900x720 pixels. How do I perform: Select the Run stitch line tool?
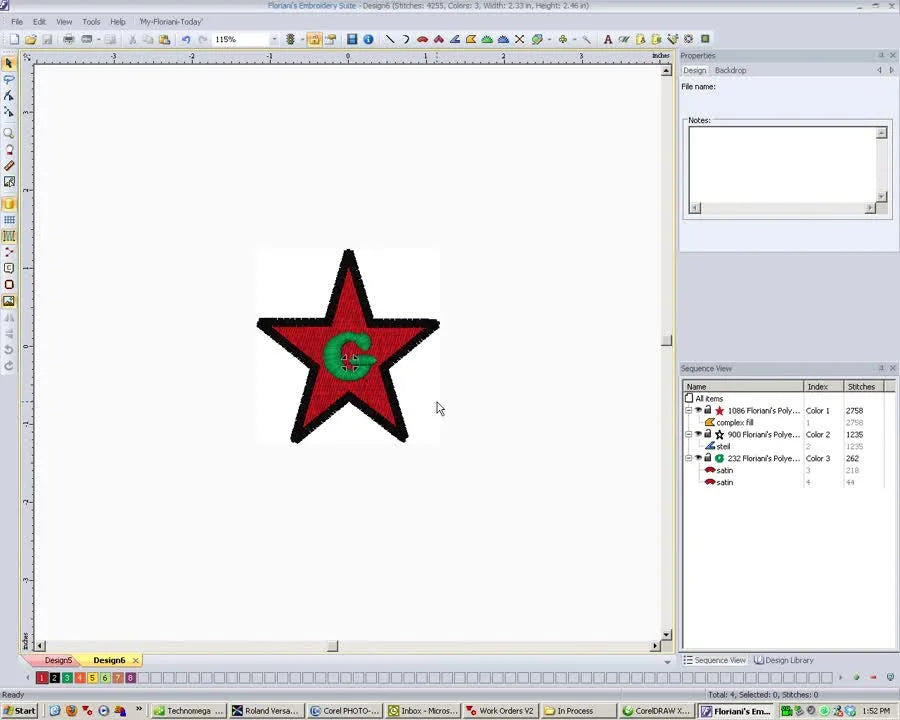pyautogui.click(x=390, y=39)
